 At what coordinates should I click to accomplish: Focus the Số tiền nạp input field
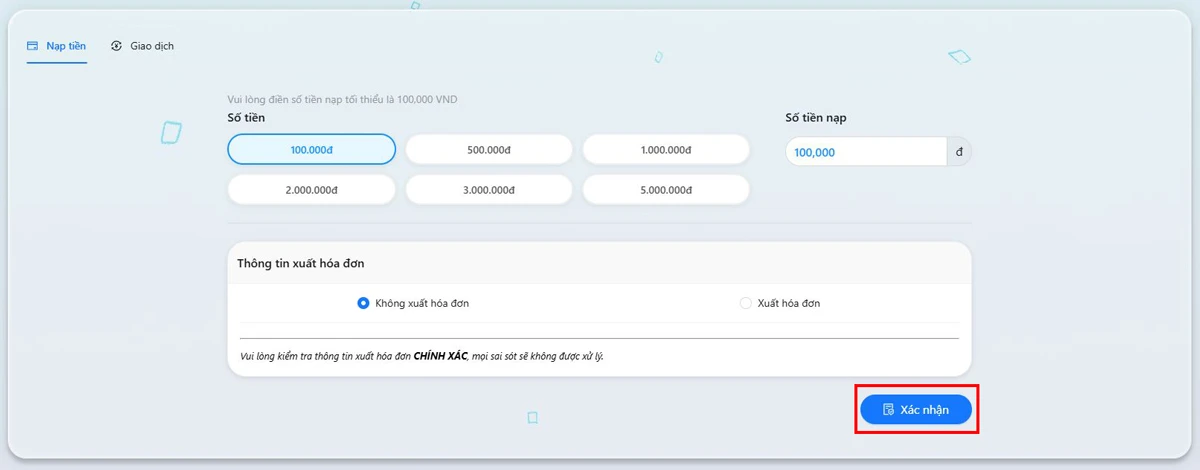click(865, 152)
